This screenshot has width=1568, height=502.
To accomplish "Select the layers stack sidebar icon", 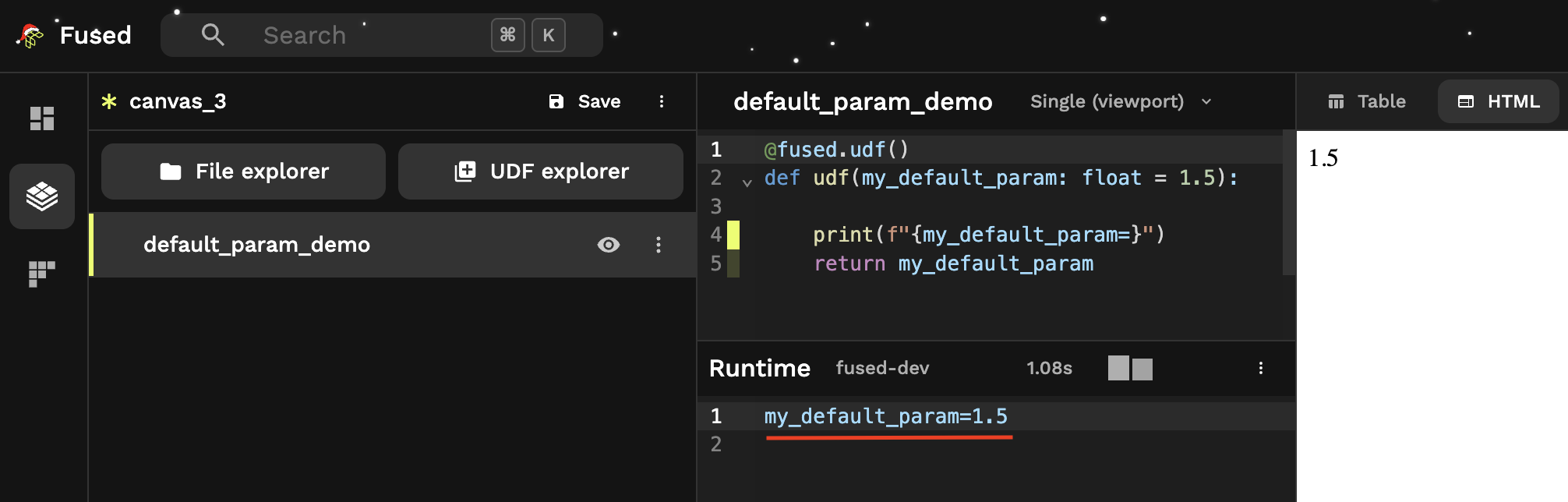I will [42, 196].
